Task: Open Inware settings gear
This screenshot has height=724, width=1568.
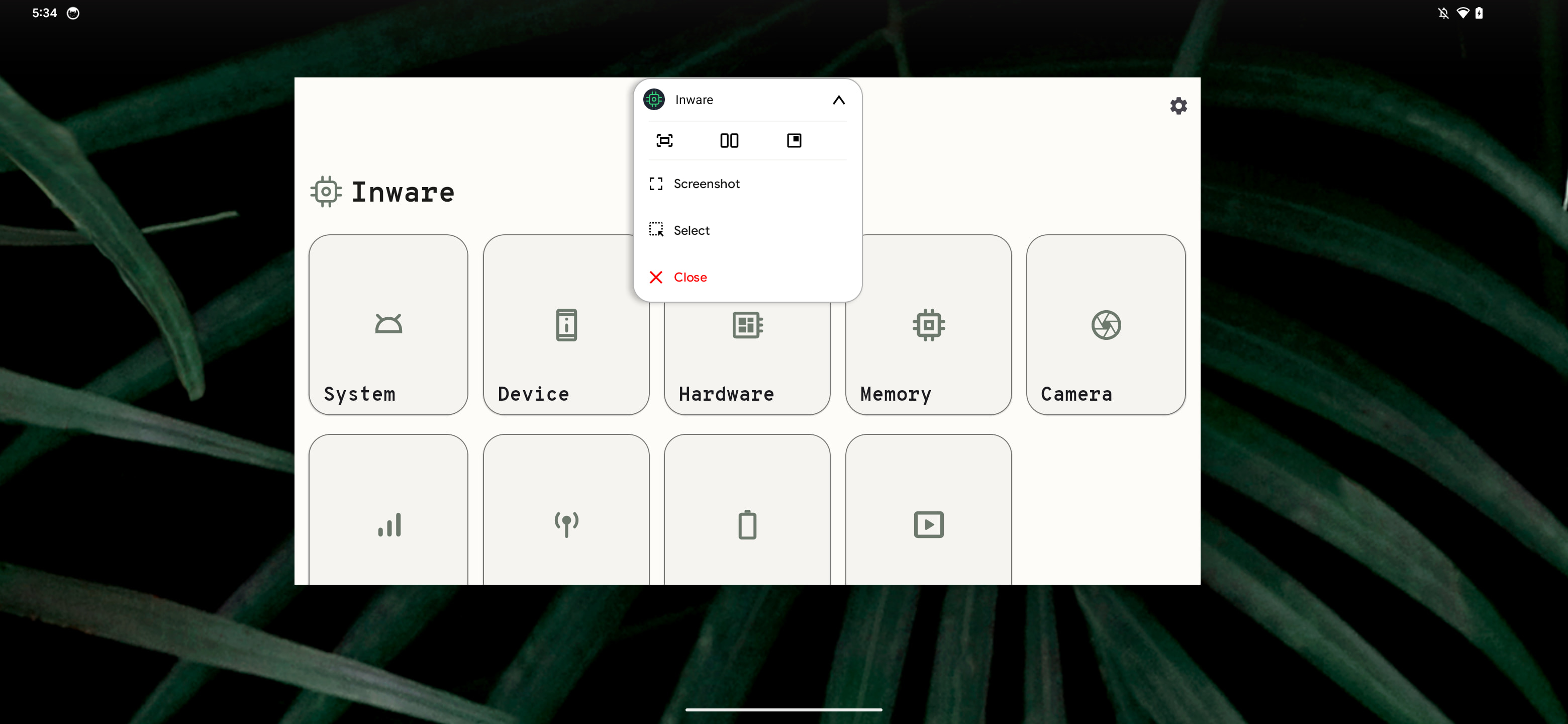Action: click(1178, 106)
